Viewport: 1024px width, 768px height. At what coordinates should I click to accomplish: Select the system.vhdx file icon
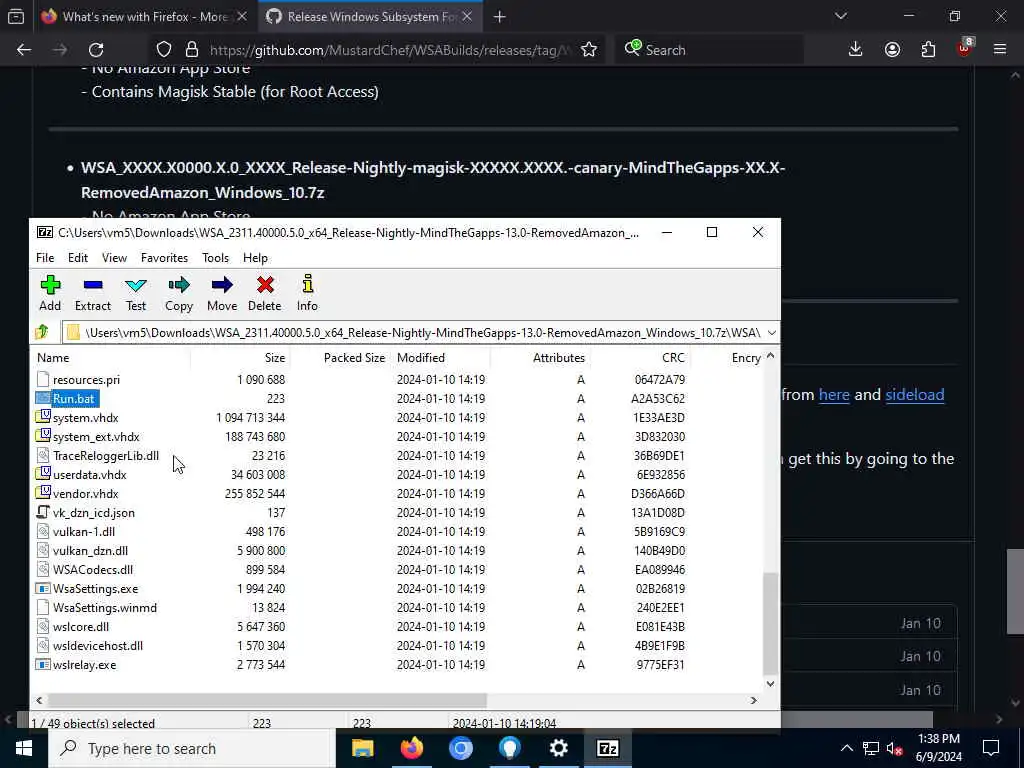[x=43, y=417]
